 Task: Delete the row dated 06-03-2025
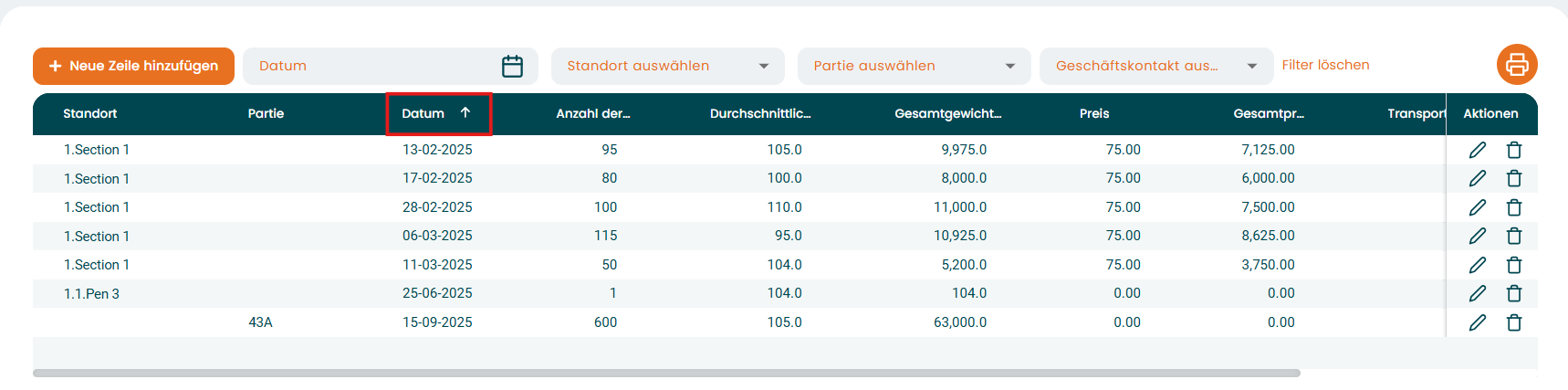tap(1514, 236)
